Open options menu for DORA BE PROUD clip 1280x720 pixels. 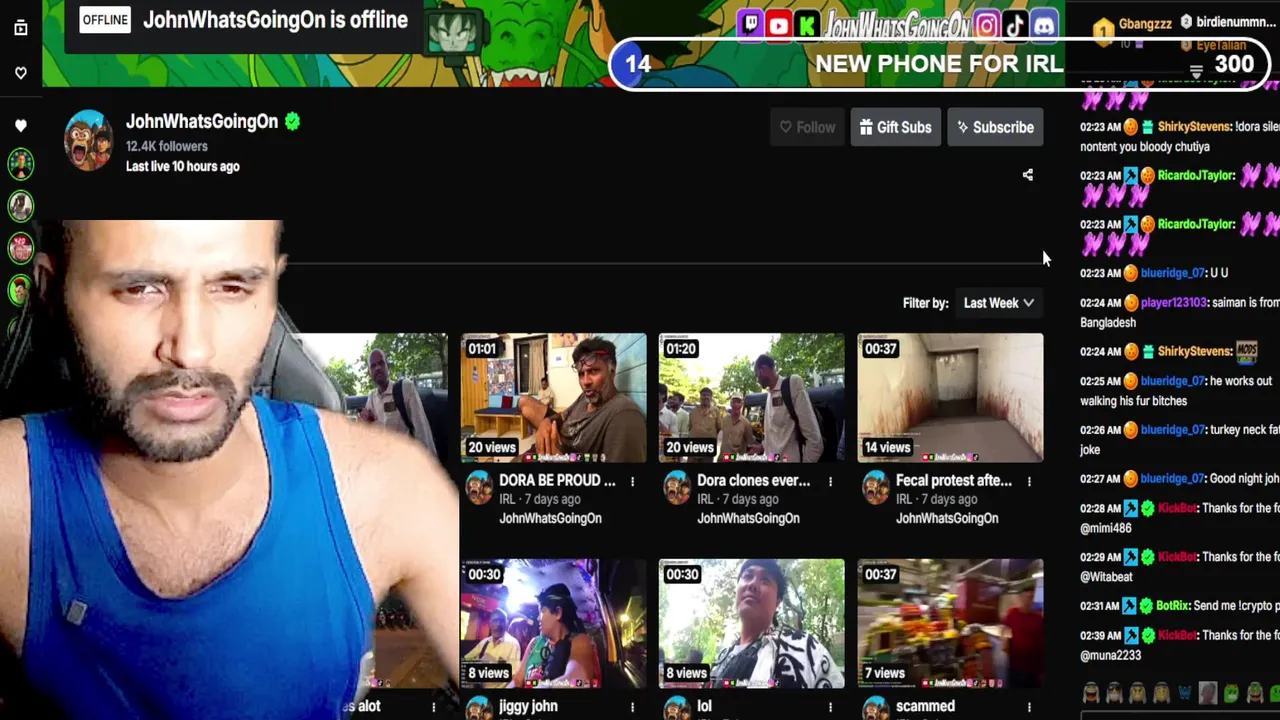pos(632,481)
